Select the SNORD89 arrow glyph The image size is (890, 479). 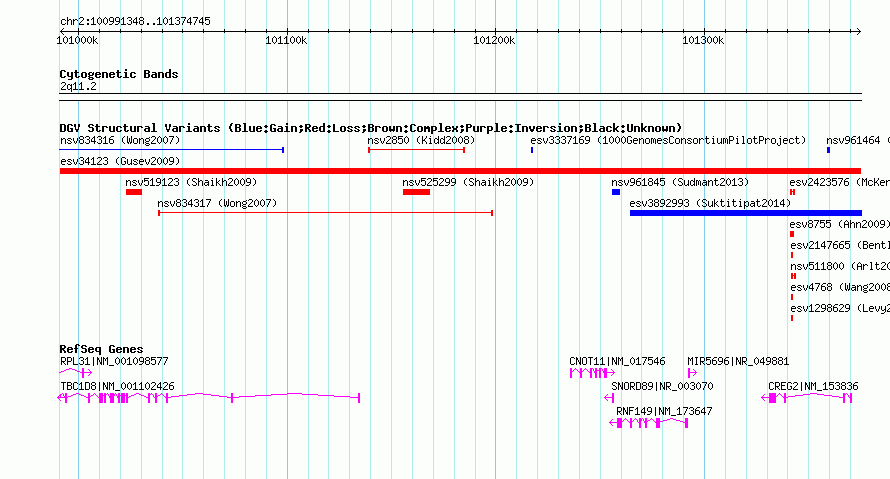tap(610, 398)
